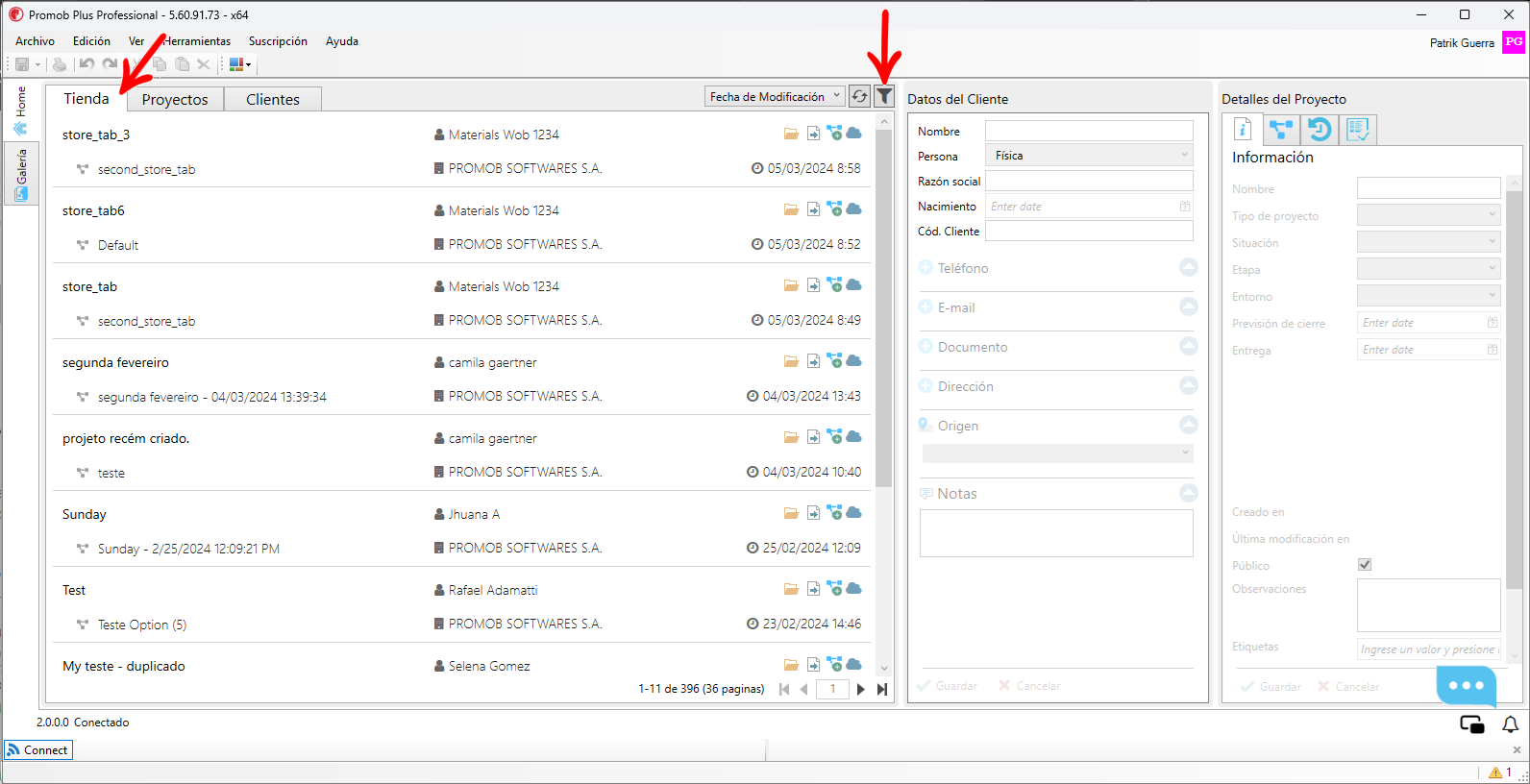Open the history tab in project details

click(x=1319, y=129)
